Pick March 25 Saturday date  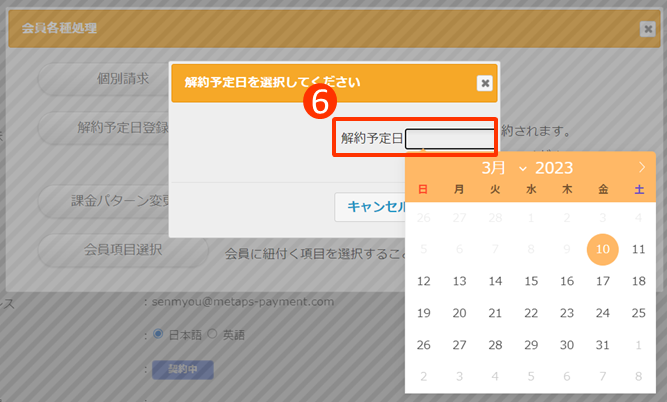coord(639,313)
